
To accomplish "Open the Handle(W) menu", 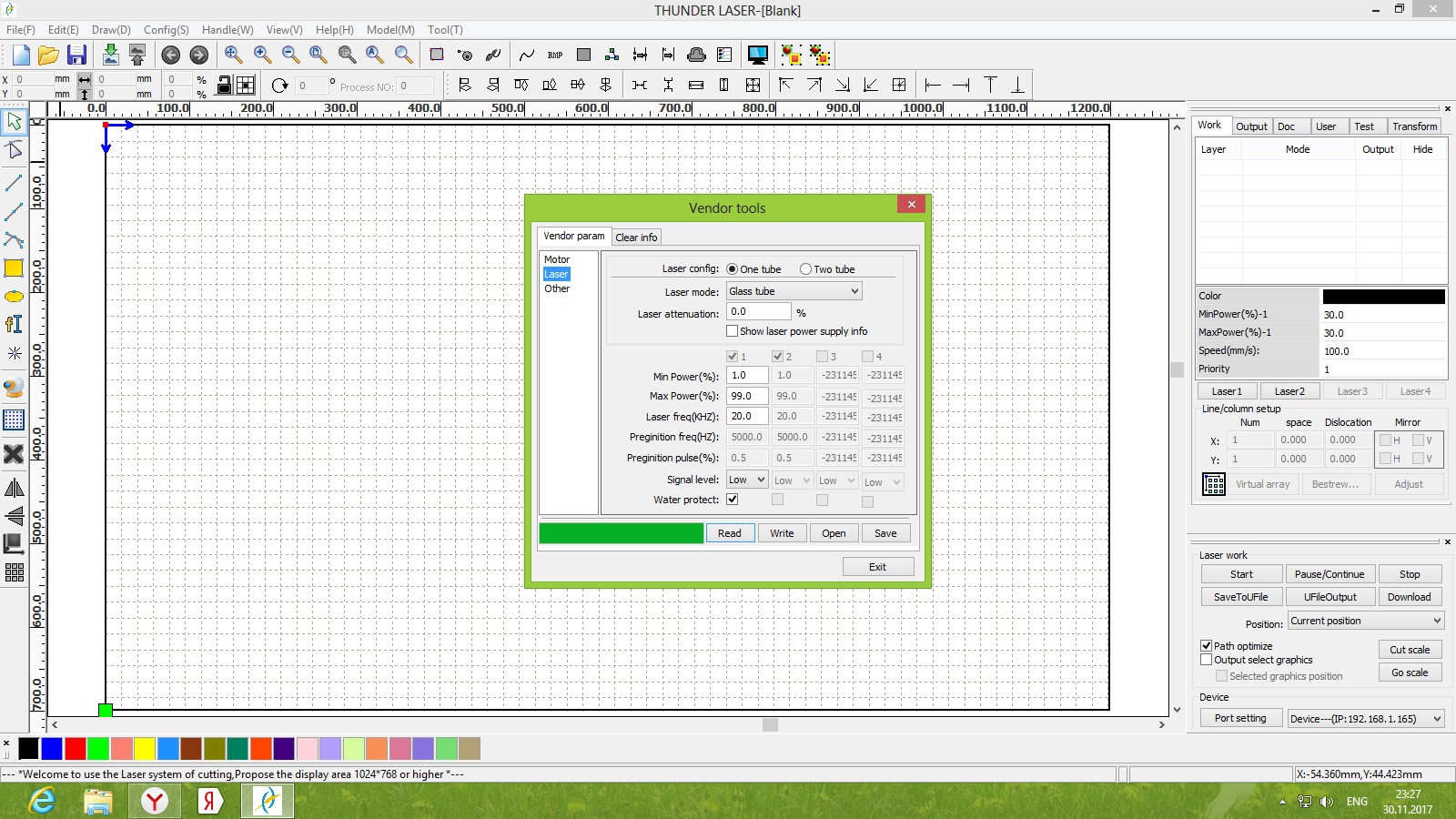I will click(x=227, y=30).
